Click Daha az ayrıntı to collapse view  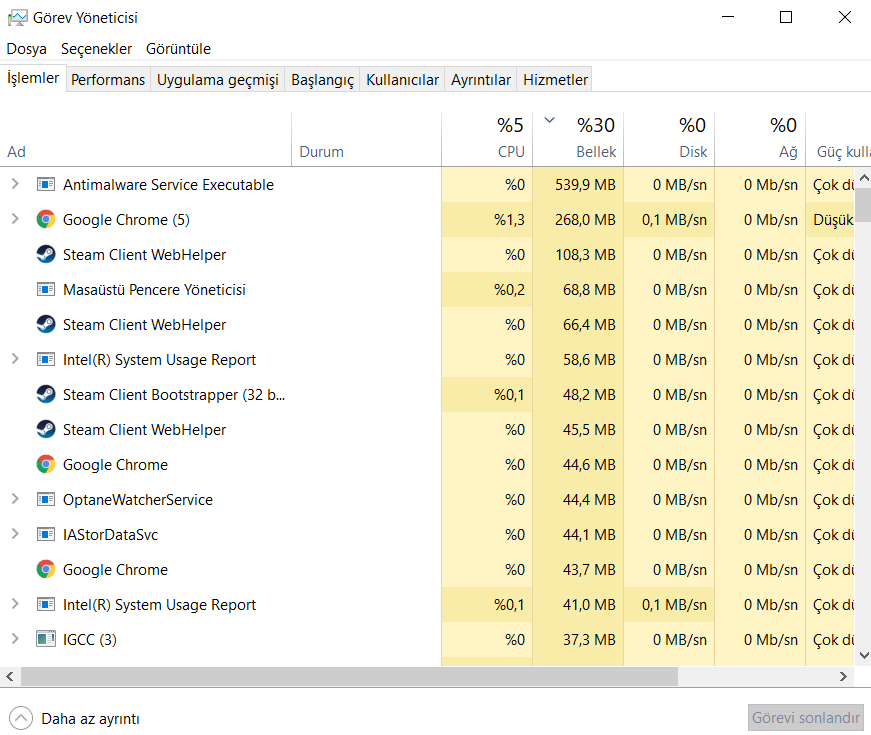click(90, 718)
